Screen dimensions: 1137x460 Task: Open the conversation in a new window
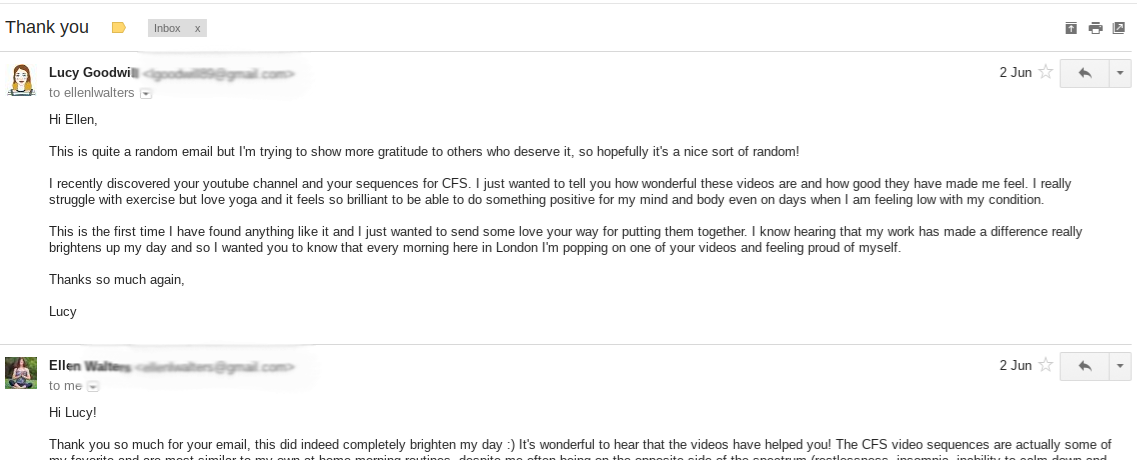point(1119,28)
